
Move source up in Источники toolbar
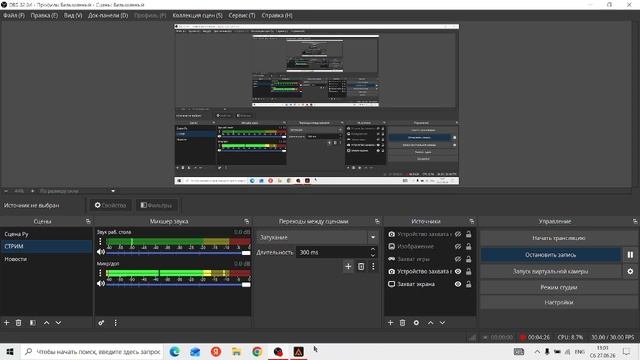click(x=431, y=323)
